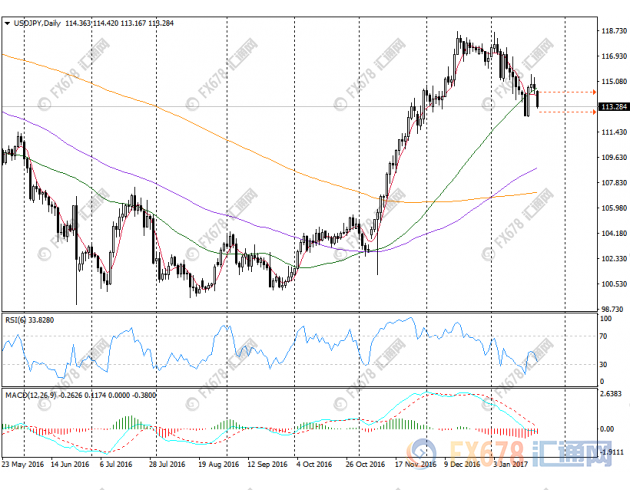Click the 107.830 price axis label

[612, 183]
